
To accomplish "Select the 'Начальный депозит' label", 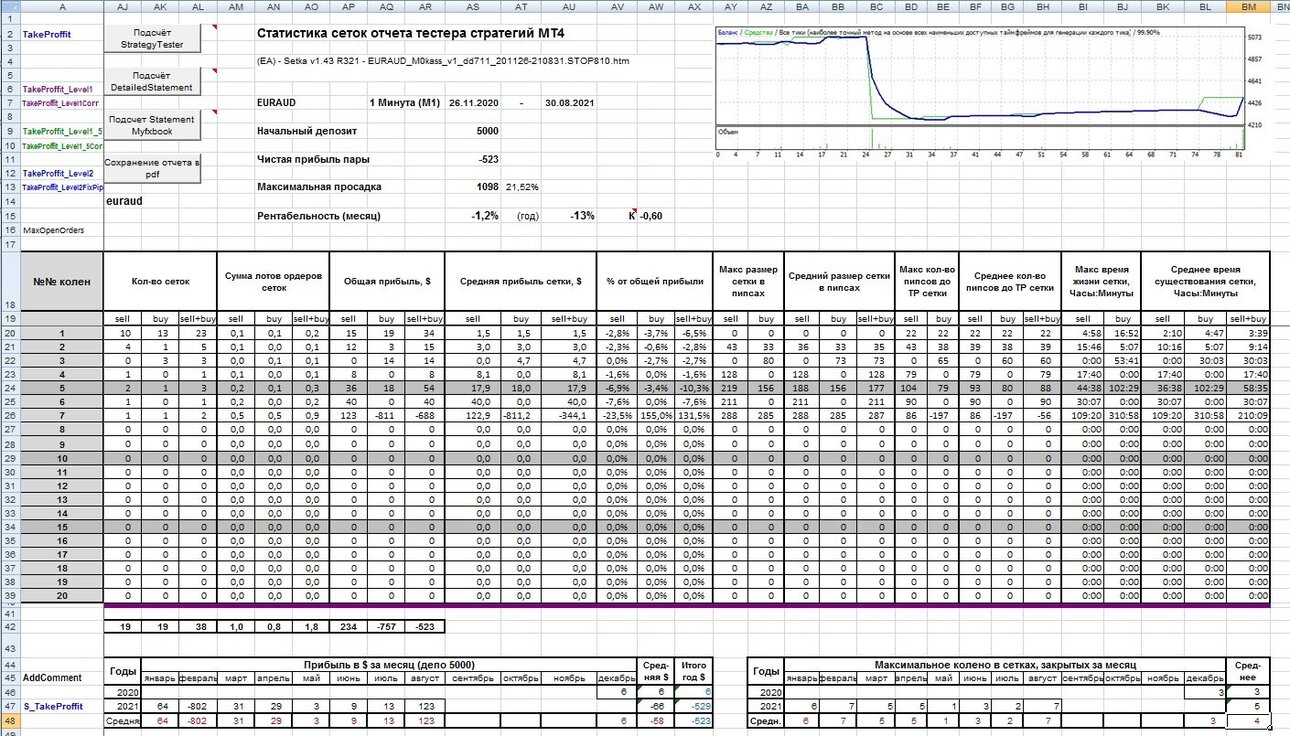I will [x=307, y=131].
